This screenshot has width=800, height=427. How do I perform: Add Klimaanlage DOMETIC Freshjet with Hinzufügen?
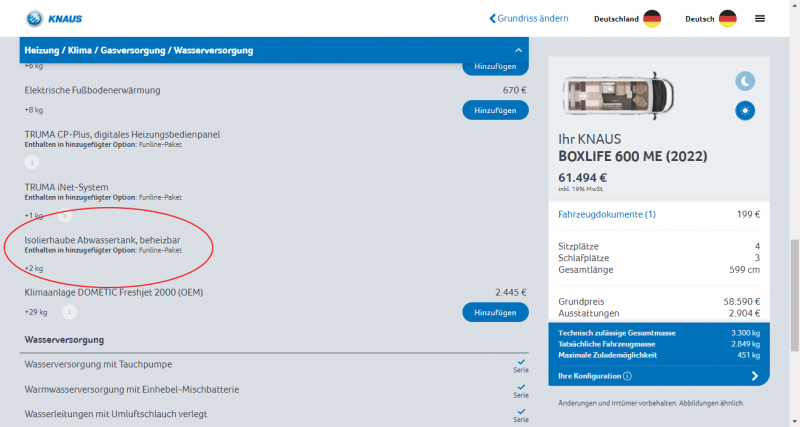(x=495, y=312)
